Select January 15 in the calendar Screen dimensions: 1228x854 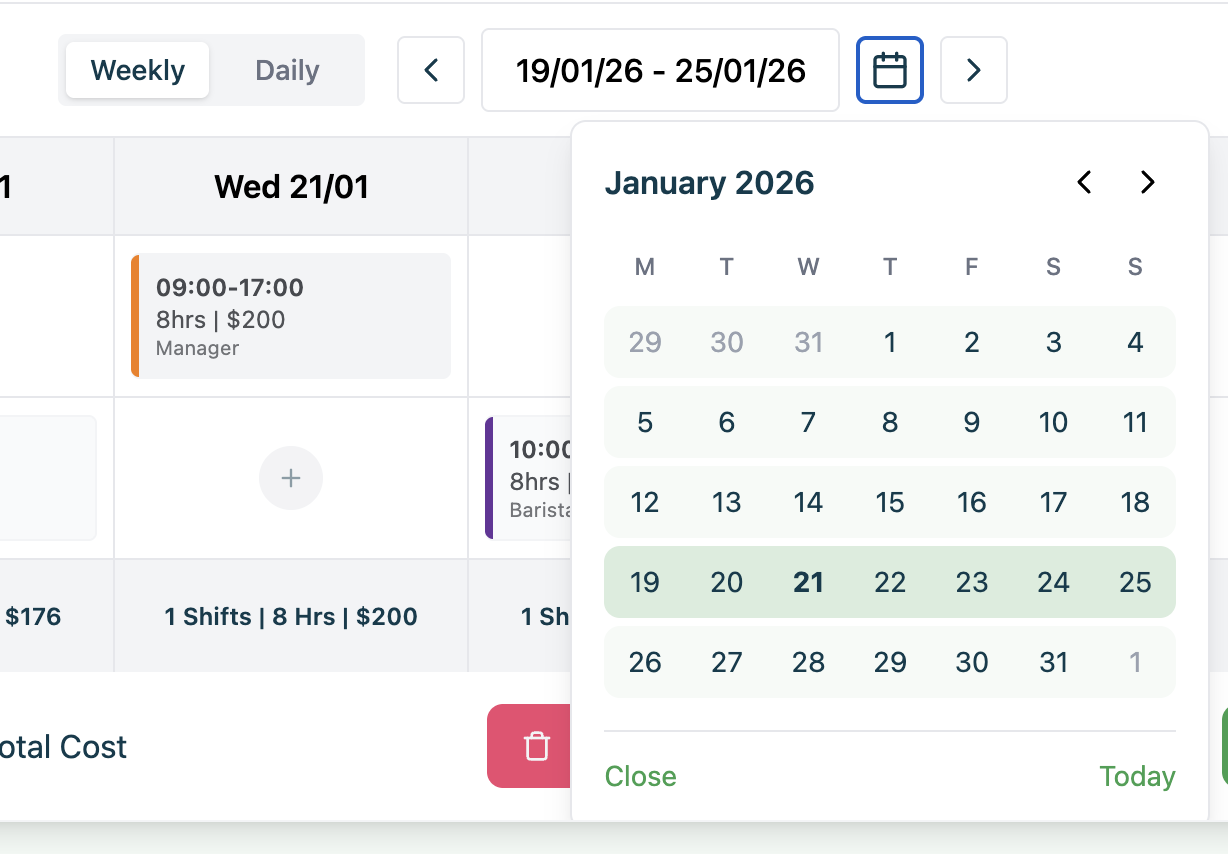pyautogui.click(x=889, y=502)
